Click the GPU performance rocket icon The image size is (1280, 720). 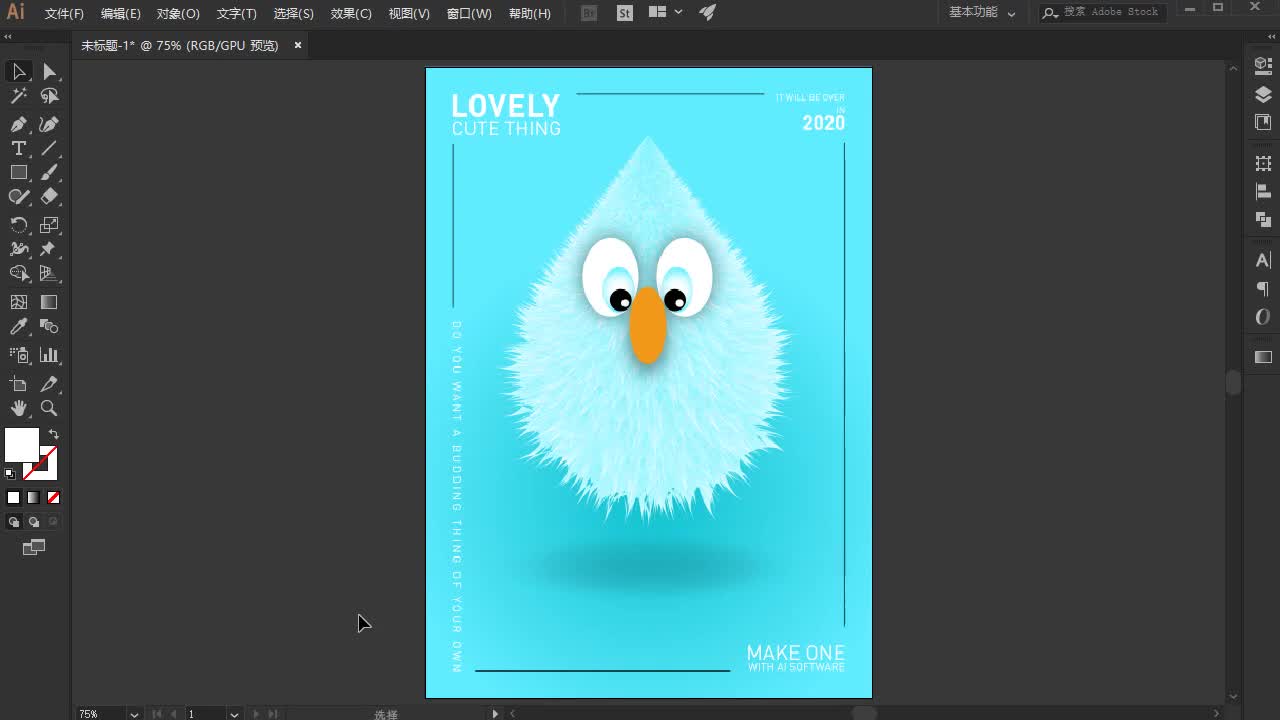coord(708,12)
